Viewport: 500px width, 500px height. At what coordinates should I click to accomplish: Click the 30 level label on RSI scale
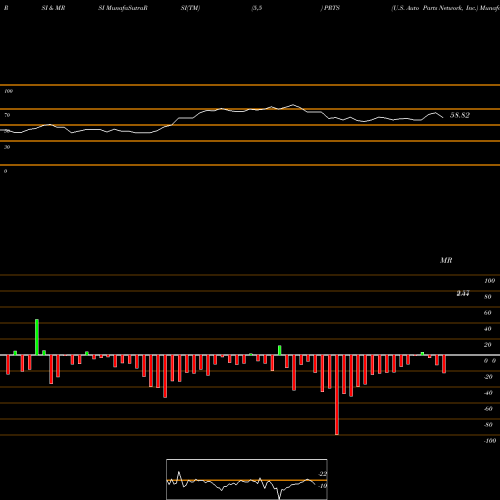pyautogui.click(x=7, y=147)
